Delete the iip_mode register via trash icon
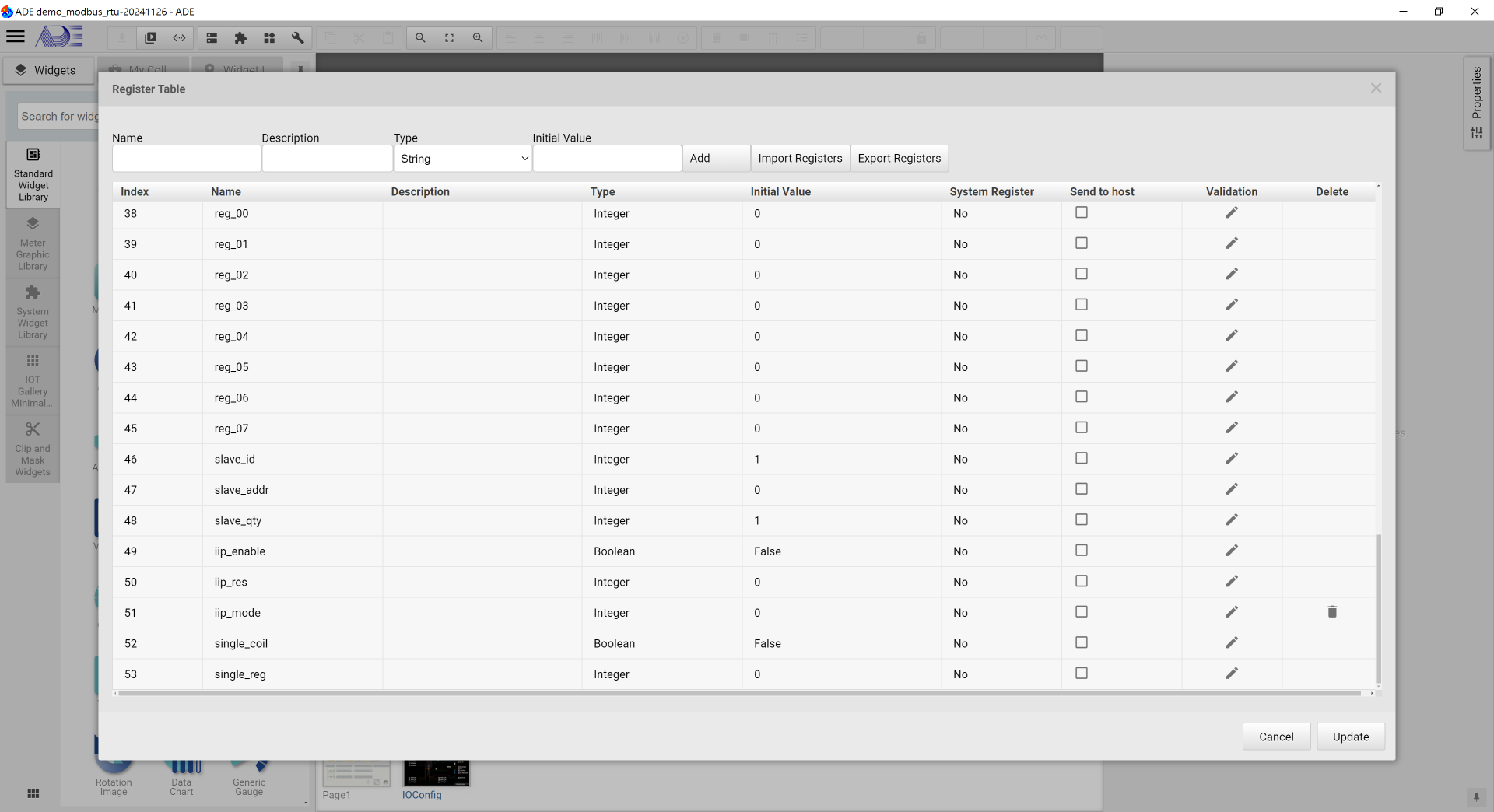1494x812 pixels. pos(1331,612)
